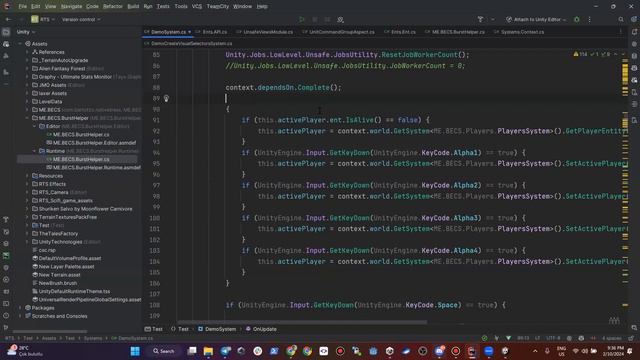The width and height of the screenshot is (640, 360).
Task: Open Chrome from the taskbar
Action: tap(307, 351)
